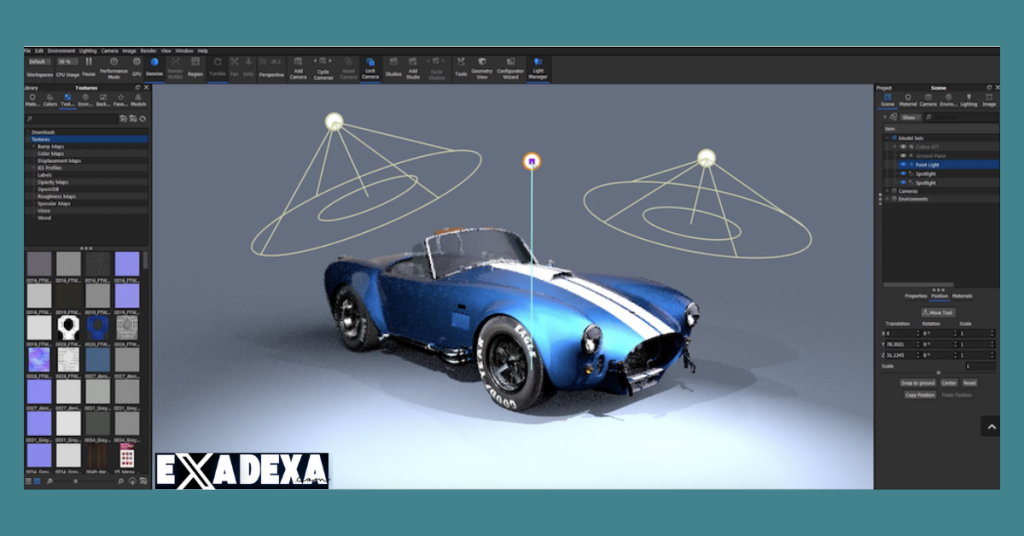Open the Show dropdown in Scene panel

(x=909, y=118)
